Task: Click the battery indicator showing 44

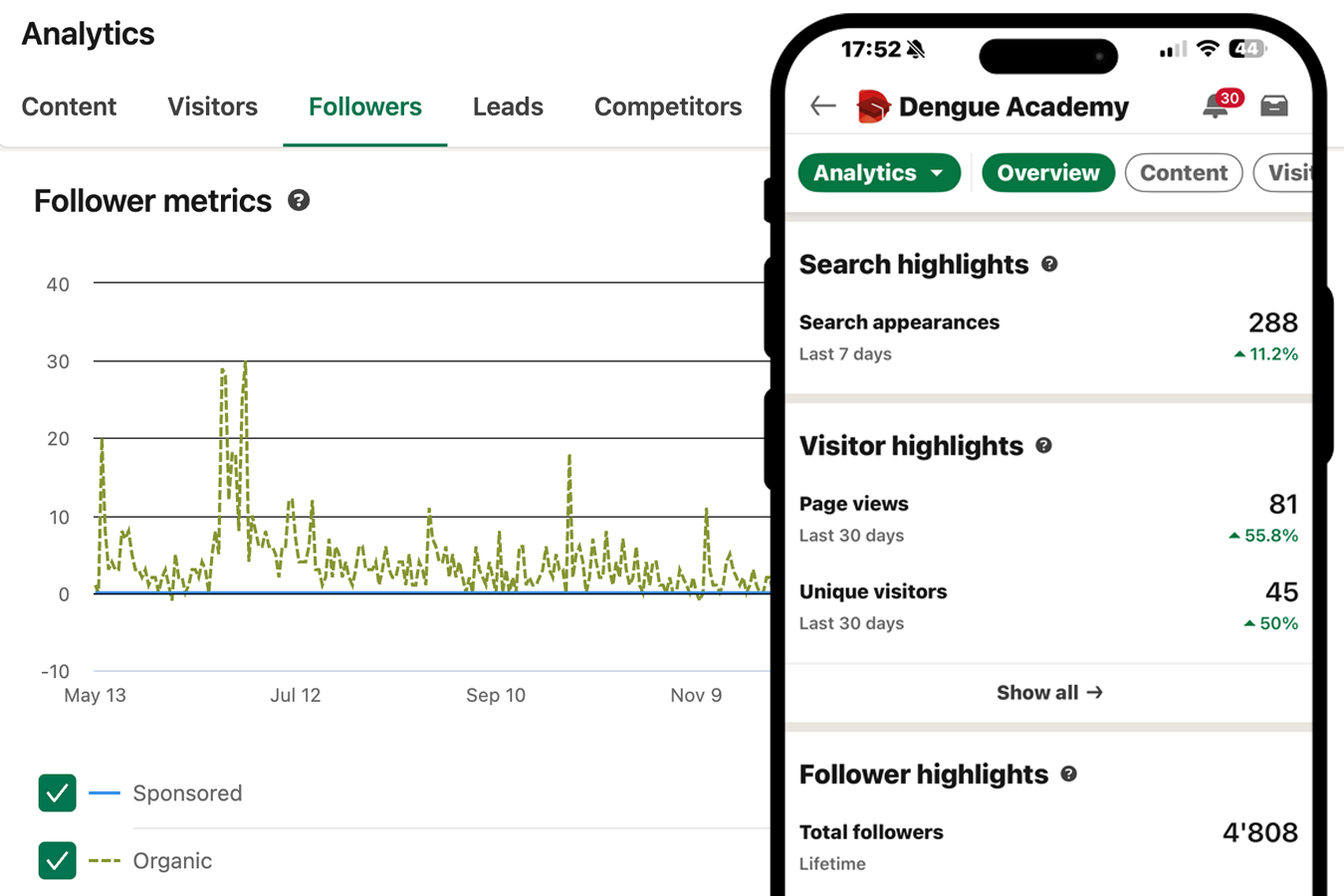Action: click(x=1244, y=48)
